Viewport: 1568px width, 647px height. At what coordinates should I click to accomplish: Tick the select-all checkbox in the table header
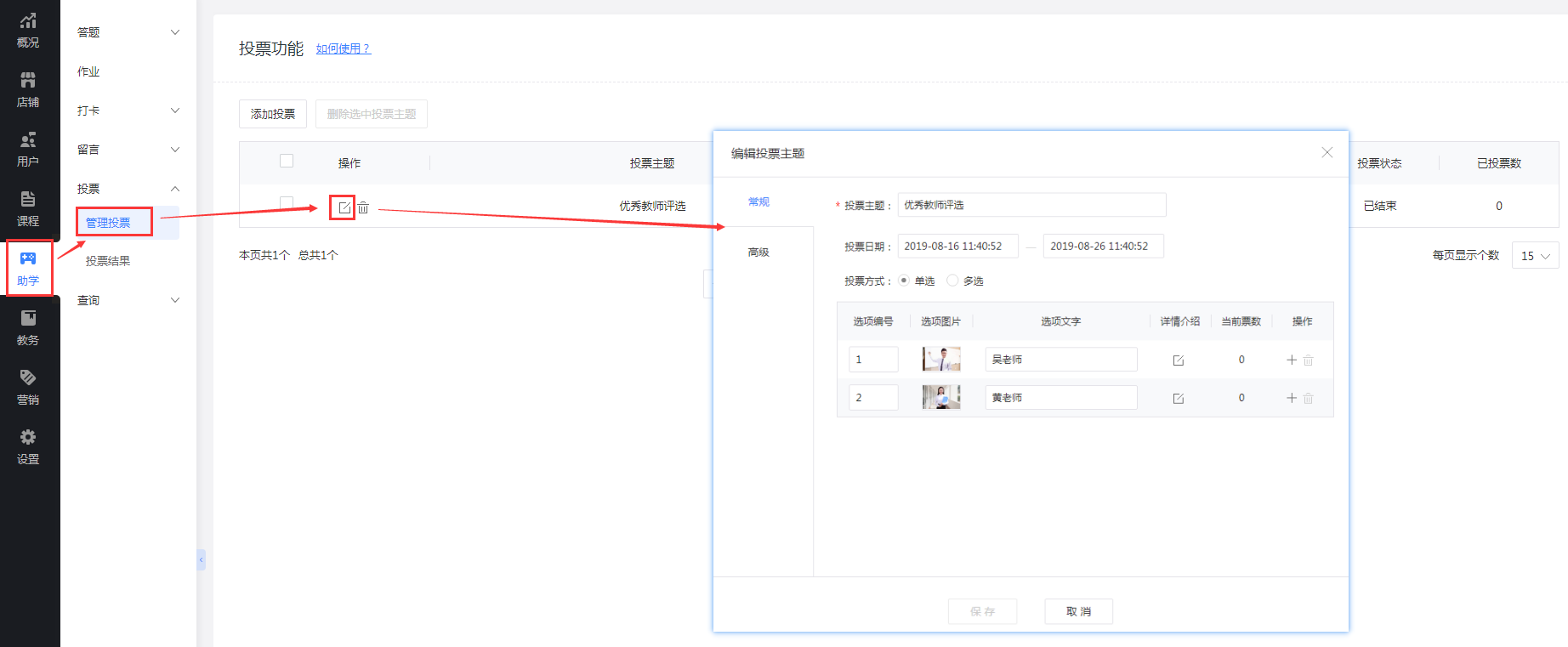[287, 161]
